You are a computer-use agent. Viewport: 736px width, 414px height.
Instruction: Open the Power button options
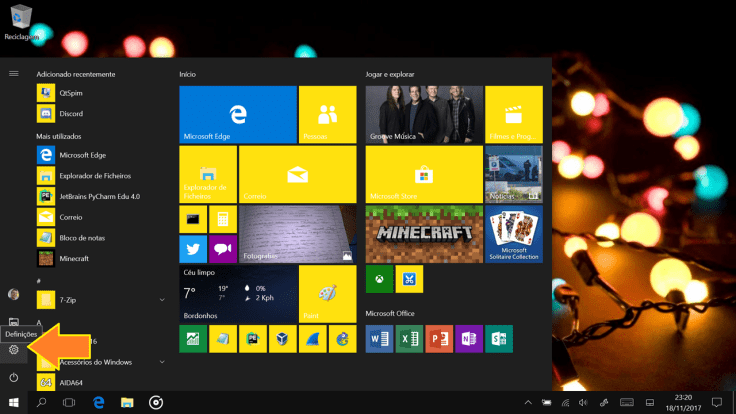14,377
